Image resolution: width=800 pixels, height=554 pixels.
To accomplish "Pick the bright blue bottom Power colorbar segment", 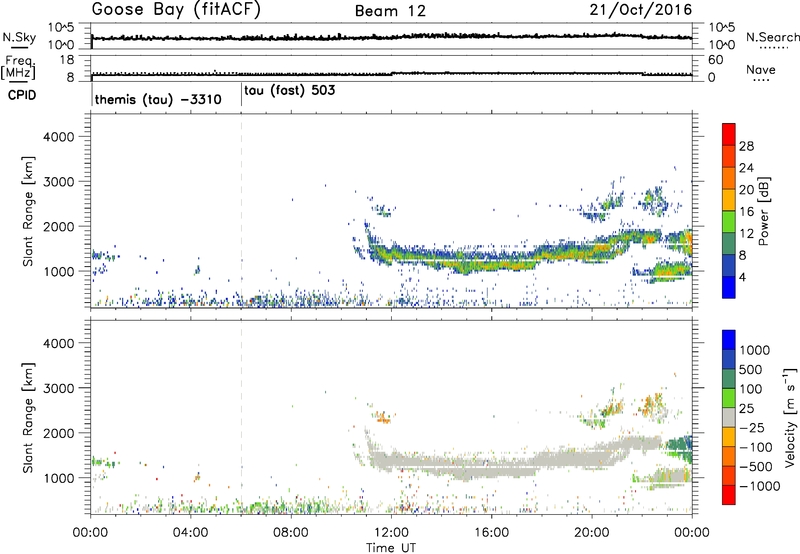I will coord(729,287).
